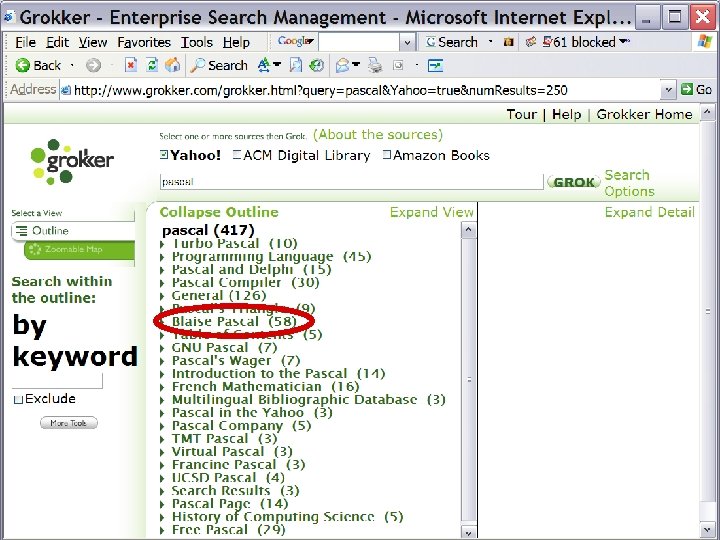720x540 pixels.
Task: Click the More Tools button
Action: click(x=68, y=423)
